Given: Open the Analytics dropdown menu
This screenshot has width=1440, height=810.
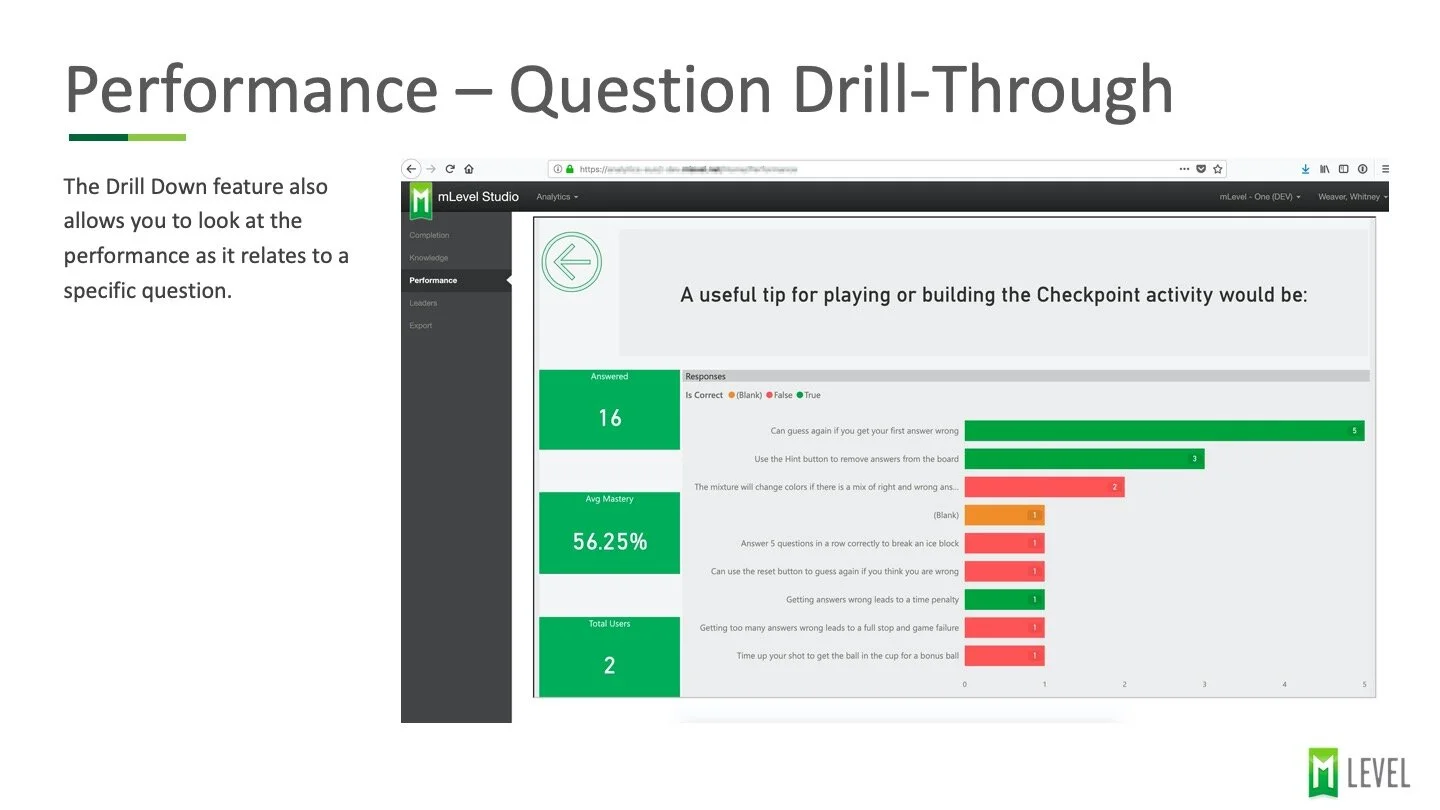Looking at the screenshot, I should 557,197.
